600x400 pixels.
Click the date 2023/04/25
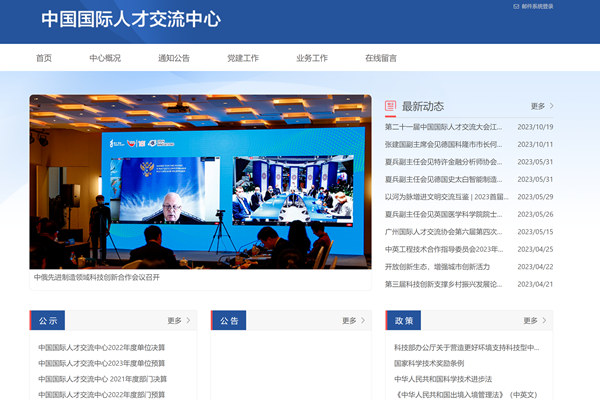tap(535, 249)
